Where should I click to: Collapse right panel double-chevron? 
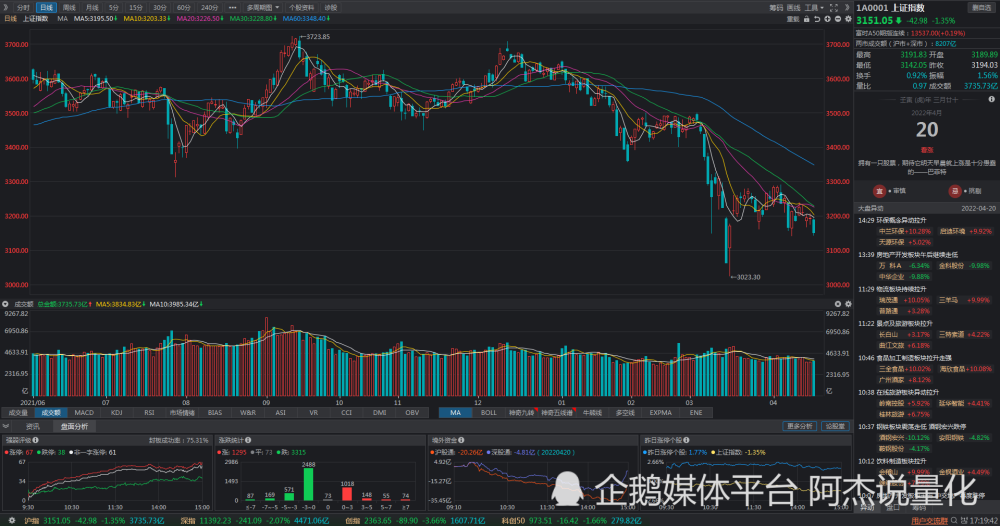point(847,8)
